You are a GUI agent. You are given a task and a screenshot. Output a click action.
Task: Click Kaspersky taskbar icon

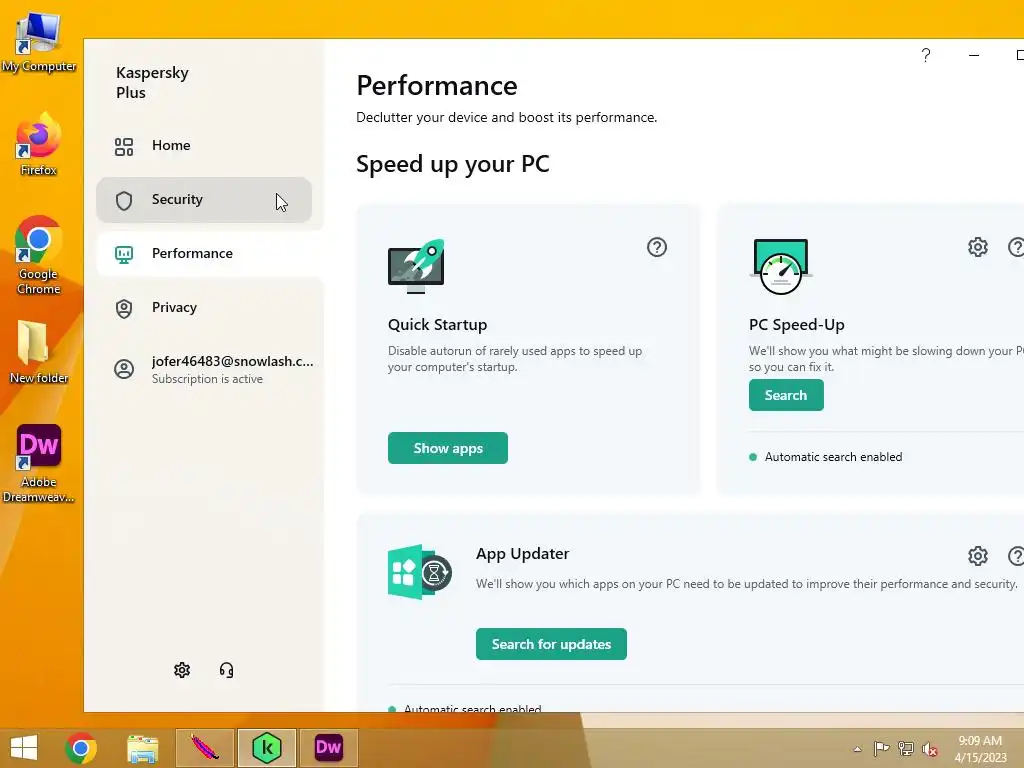[x=267, y=748]
